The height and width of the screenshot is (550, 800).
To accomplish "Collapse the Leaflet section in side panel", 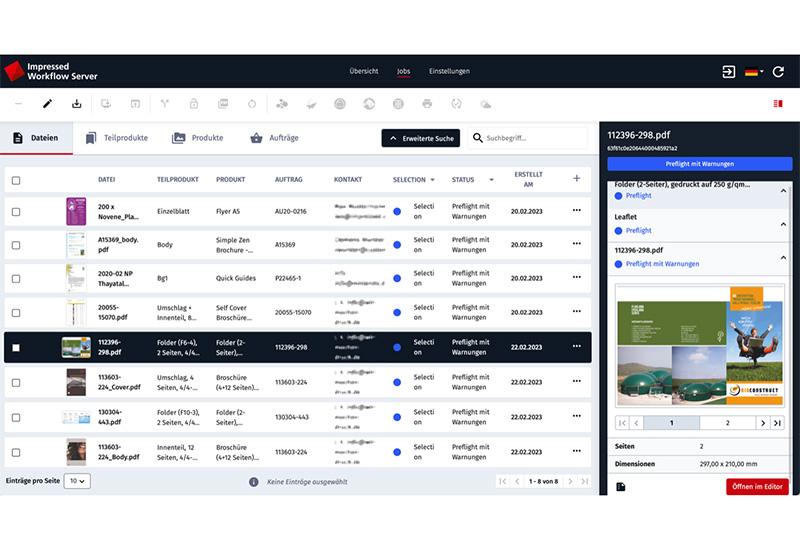I will click(x=783, y=224).
